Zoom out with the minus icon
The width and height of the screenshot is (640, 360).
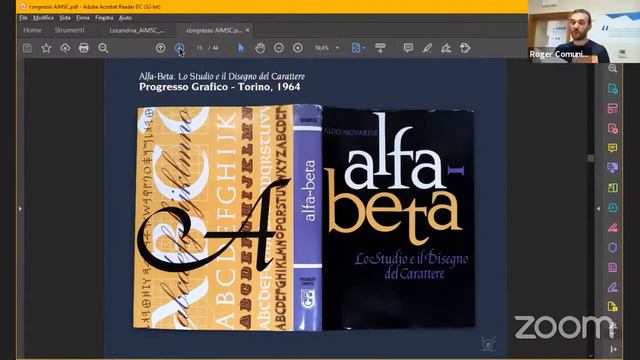(x=279, y=48)
